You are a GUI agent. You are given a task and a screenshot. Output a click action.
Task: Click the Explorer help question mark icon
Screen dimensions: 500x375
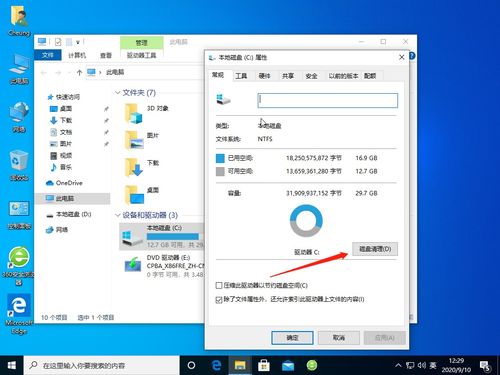click(412, 56)
